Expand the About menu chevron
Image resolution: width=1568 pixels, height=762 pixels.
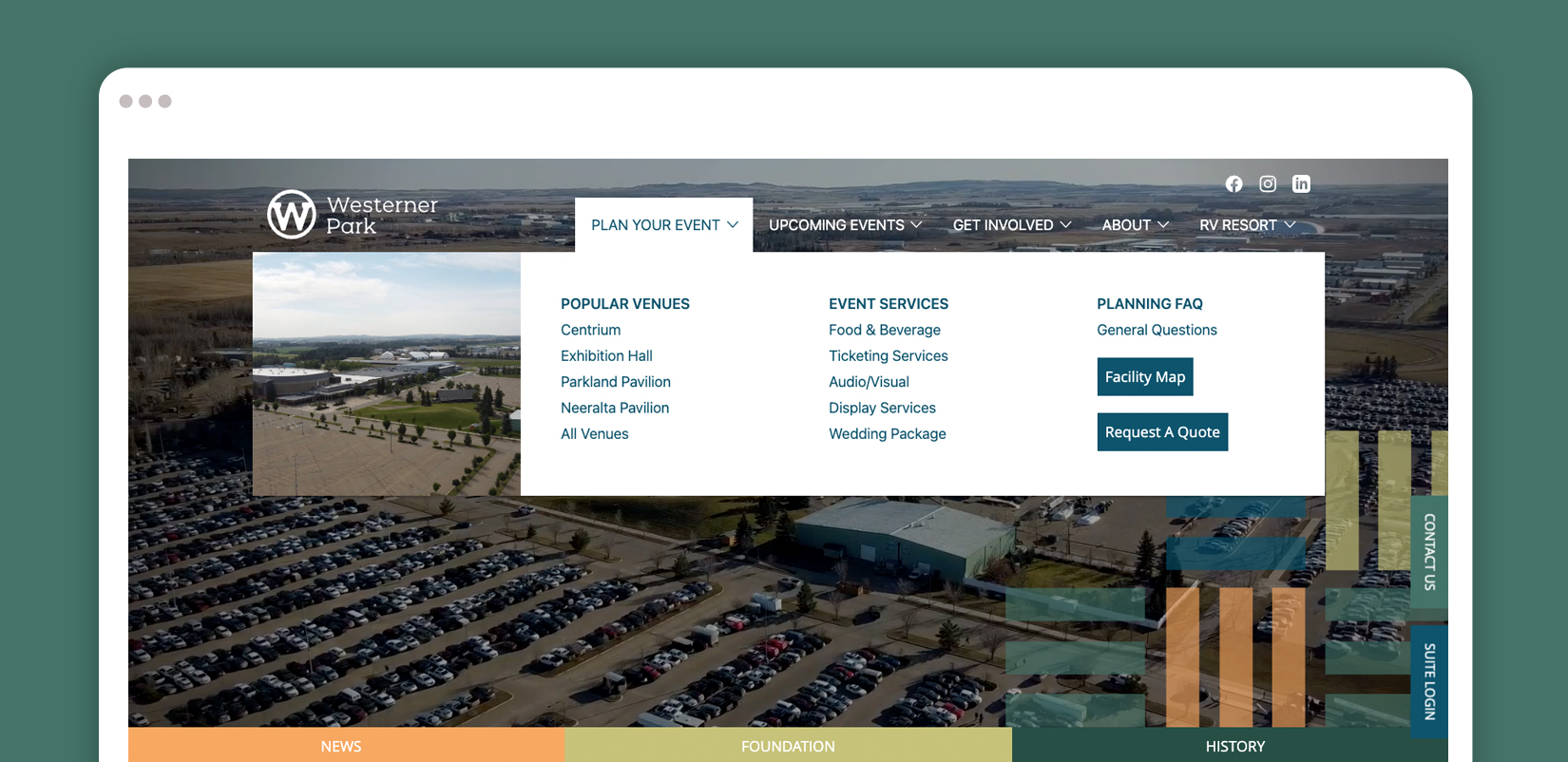pyautogui.click(x=1163, y=225)
